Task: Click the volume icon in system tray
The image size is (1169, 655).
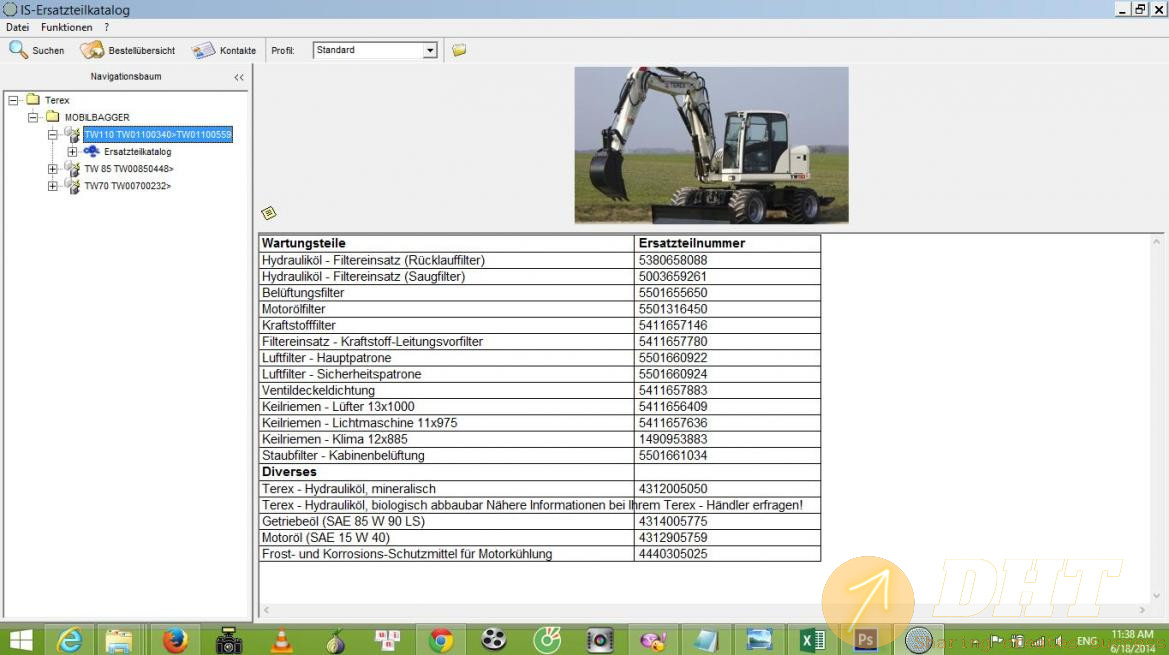Action: point(1059,642)
